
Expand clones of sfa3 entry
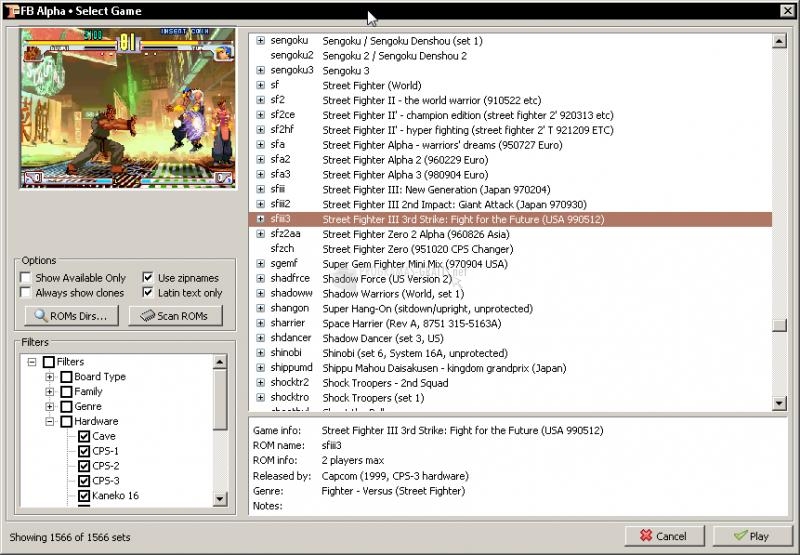261,174
